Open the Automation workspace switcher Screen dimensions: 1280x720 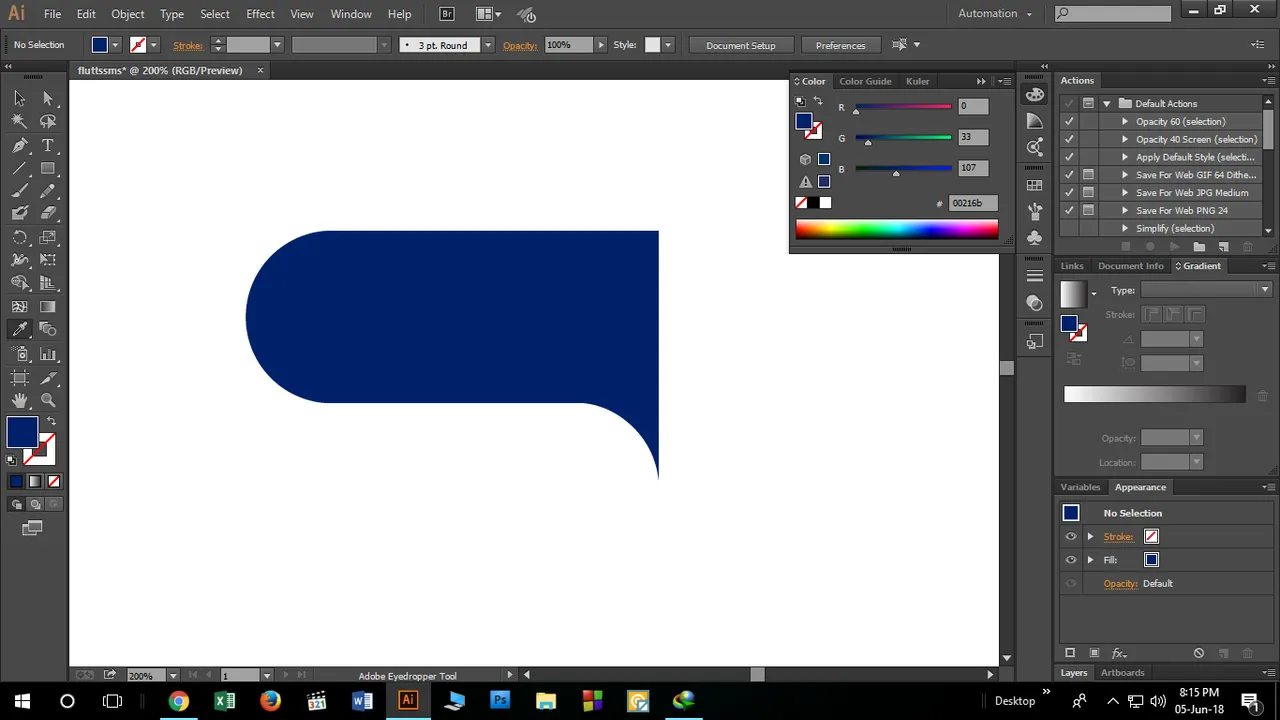[995, 13]
